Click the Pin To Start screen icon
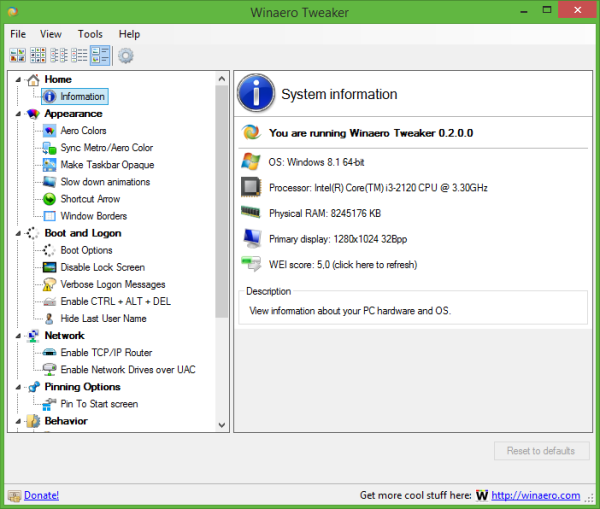The height and width of the screenshot is (509, 600). [x=49, y=404]
